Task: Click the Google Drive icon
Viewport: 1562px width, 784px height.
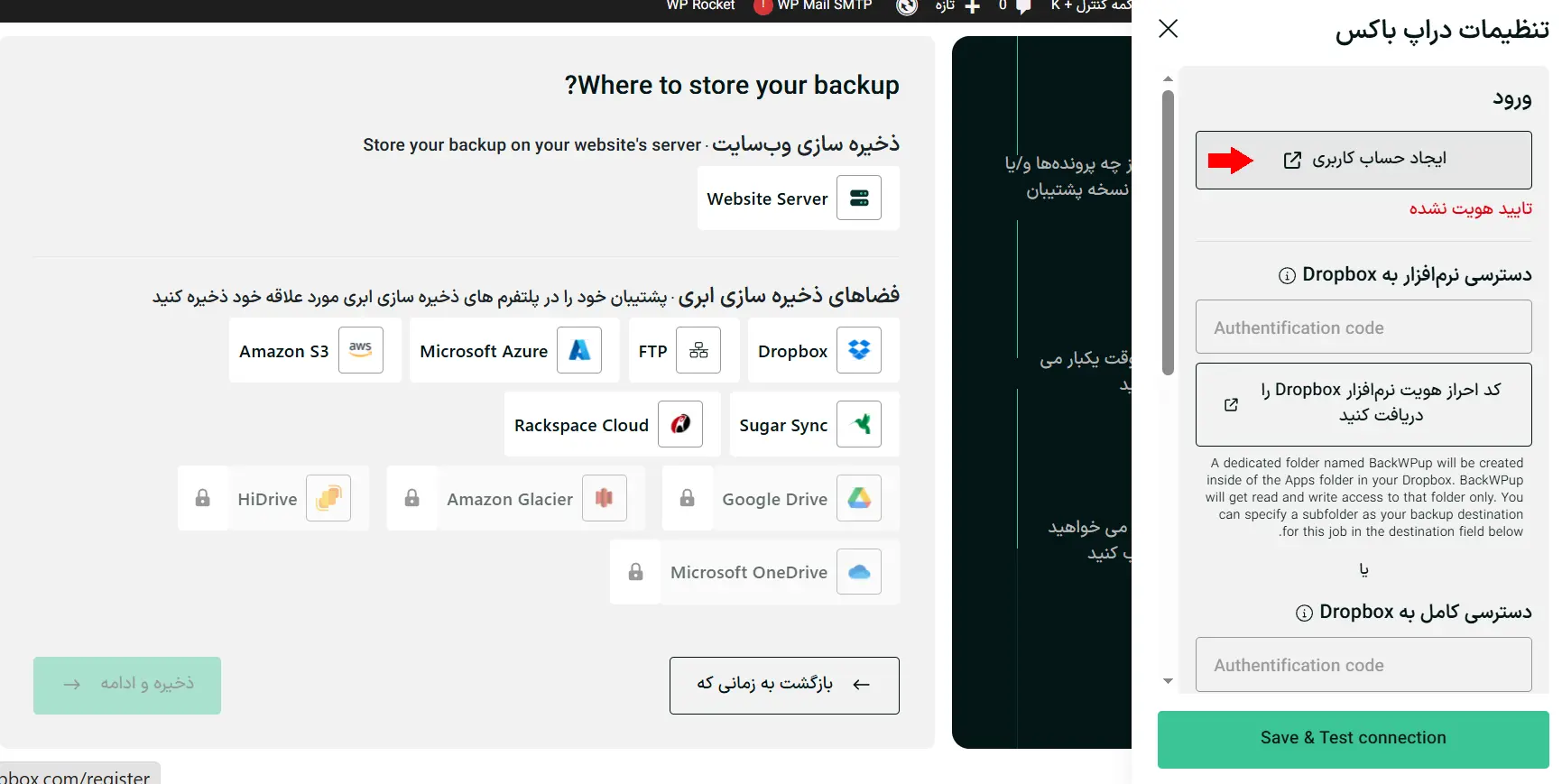Action: tap(859, 498)
